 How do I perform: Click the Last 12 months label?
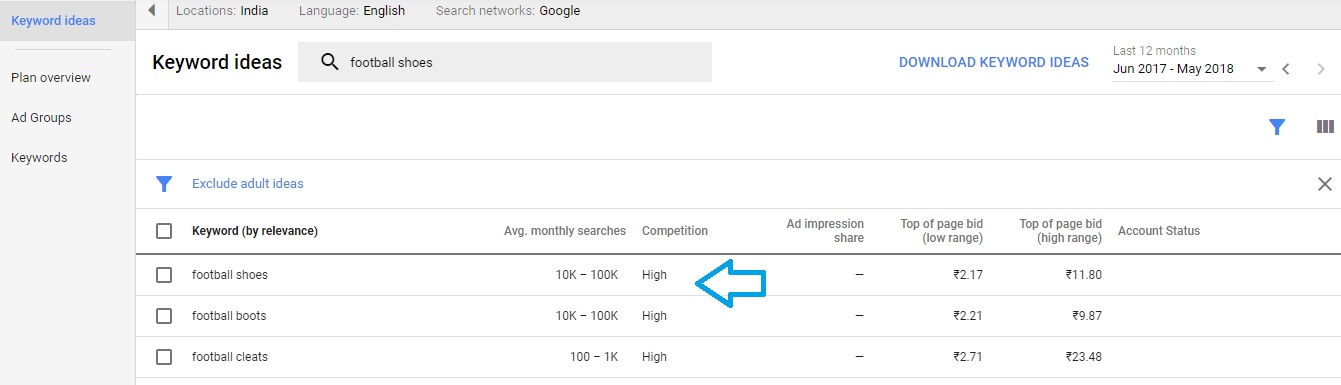point(1154,51)
